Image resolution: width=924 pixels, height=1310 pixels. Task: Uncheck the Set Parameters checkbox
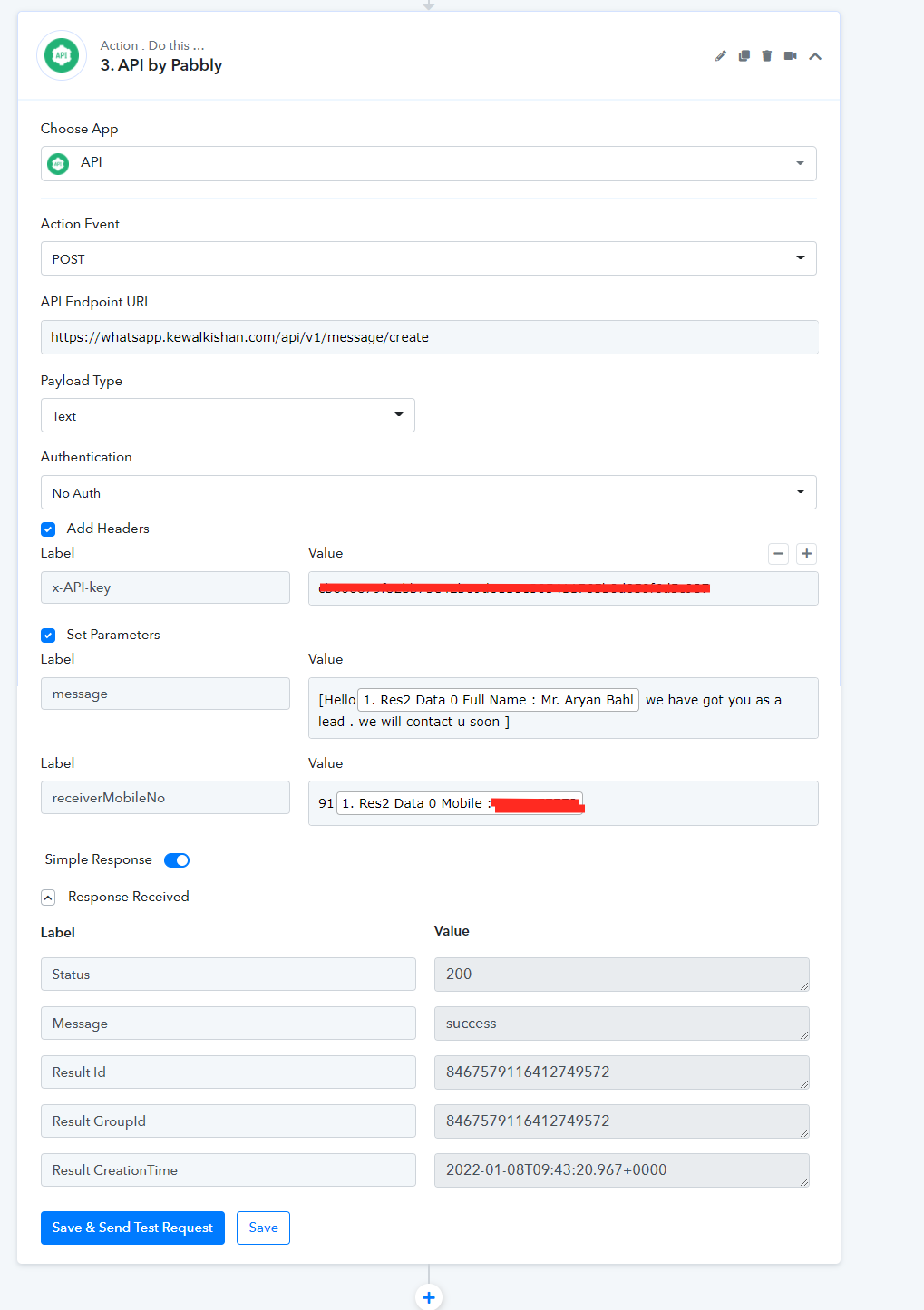pyautogui.click(x=48, y=636)
